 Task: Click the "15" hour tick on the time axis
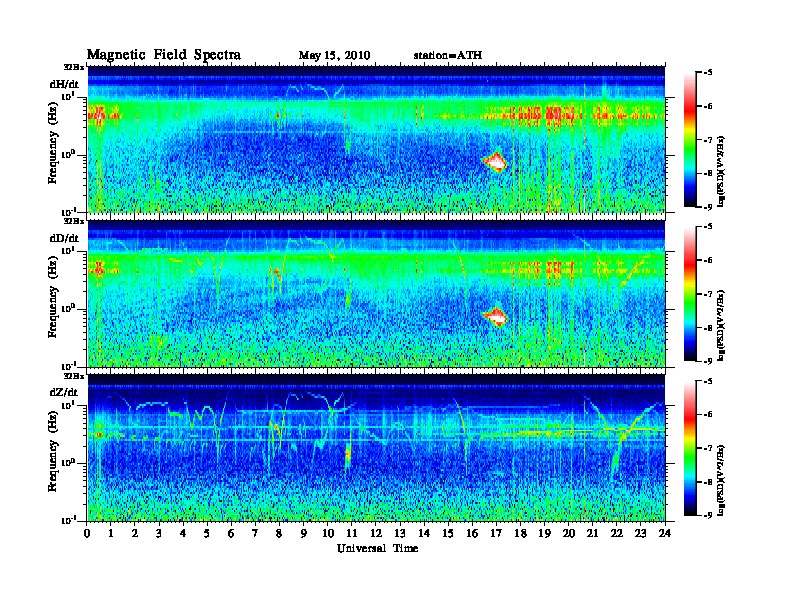(x=448, y=533)
